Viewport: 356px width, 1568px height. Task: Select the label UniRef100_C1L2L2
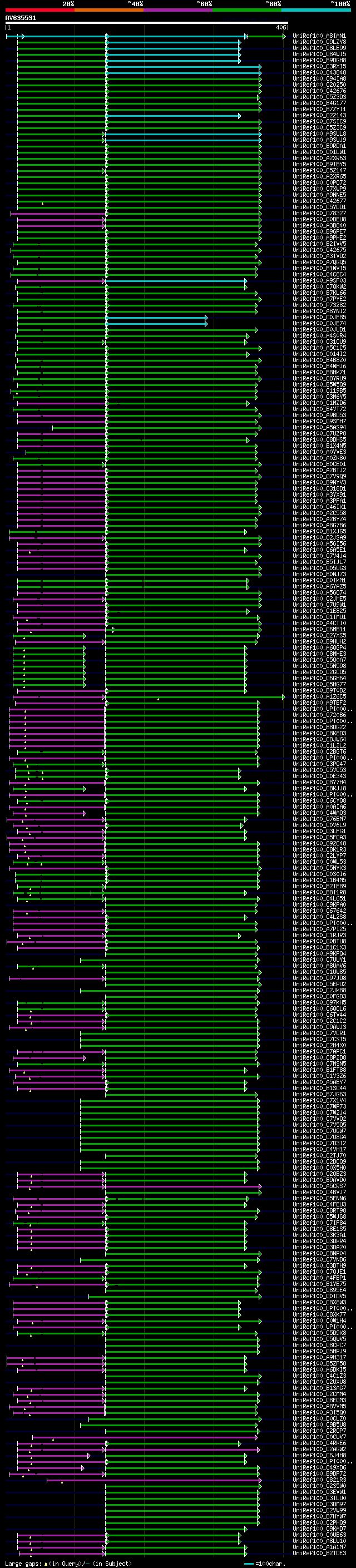(x=319, y=746)
